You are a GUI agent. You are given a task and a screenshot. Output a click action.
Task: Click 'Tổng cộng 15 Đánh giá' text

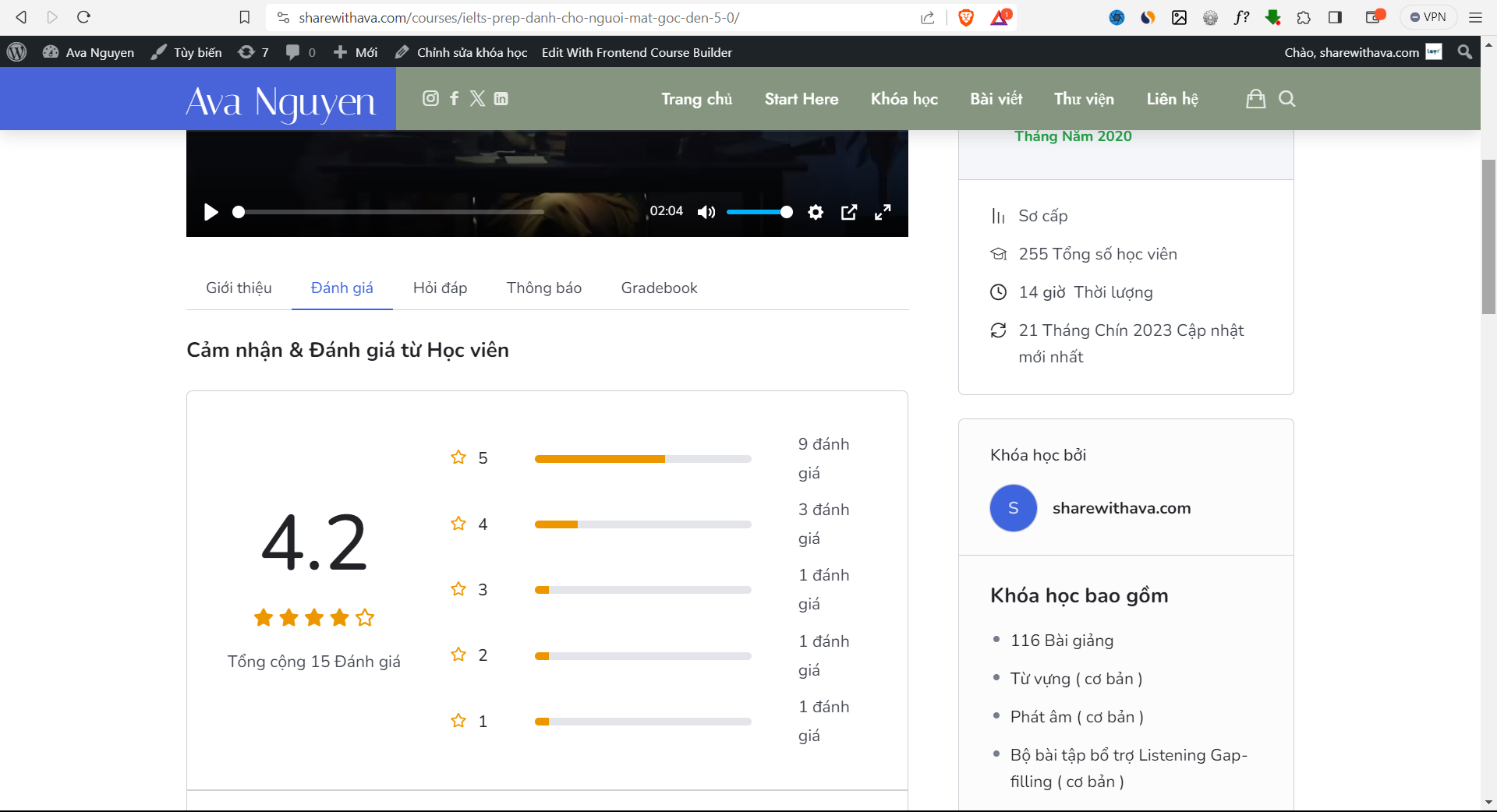click(x=314, y=662)
